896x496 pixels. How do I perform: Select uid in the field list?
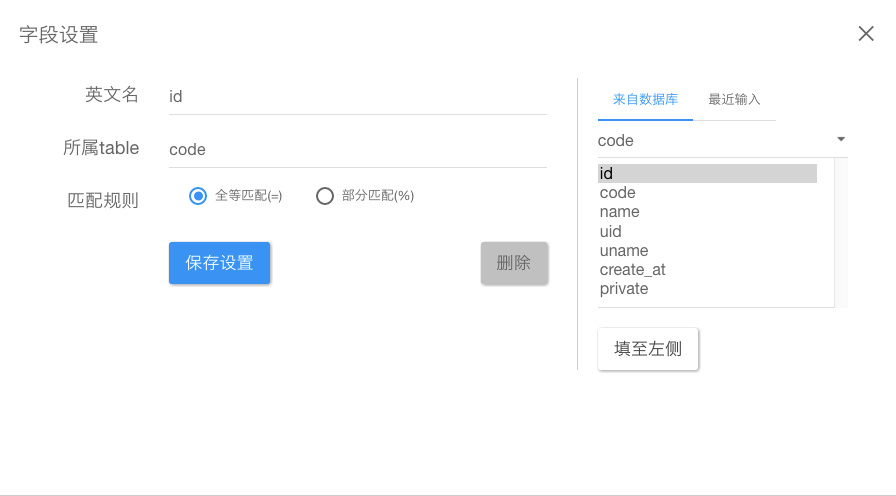(x=707, y=231)
